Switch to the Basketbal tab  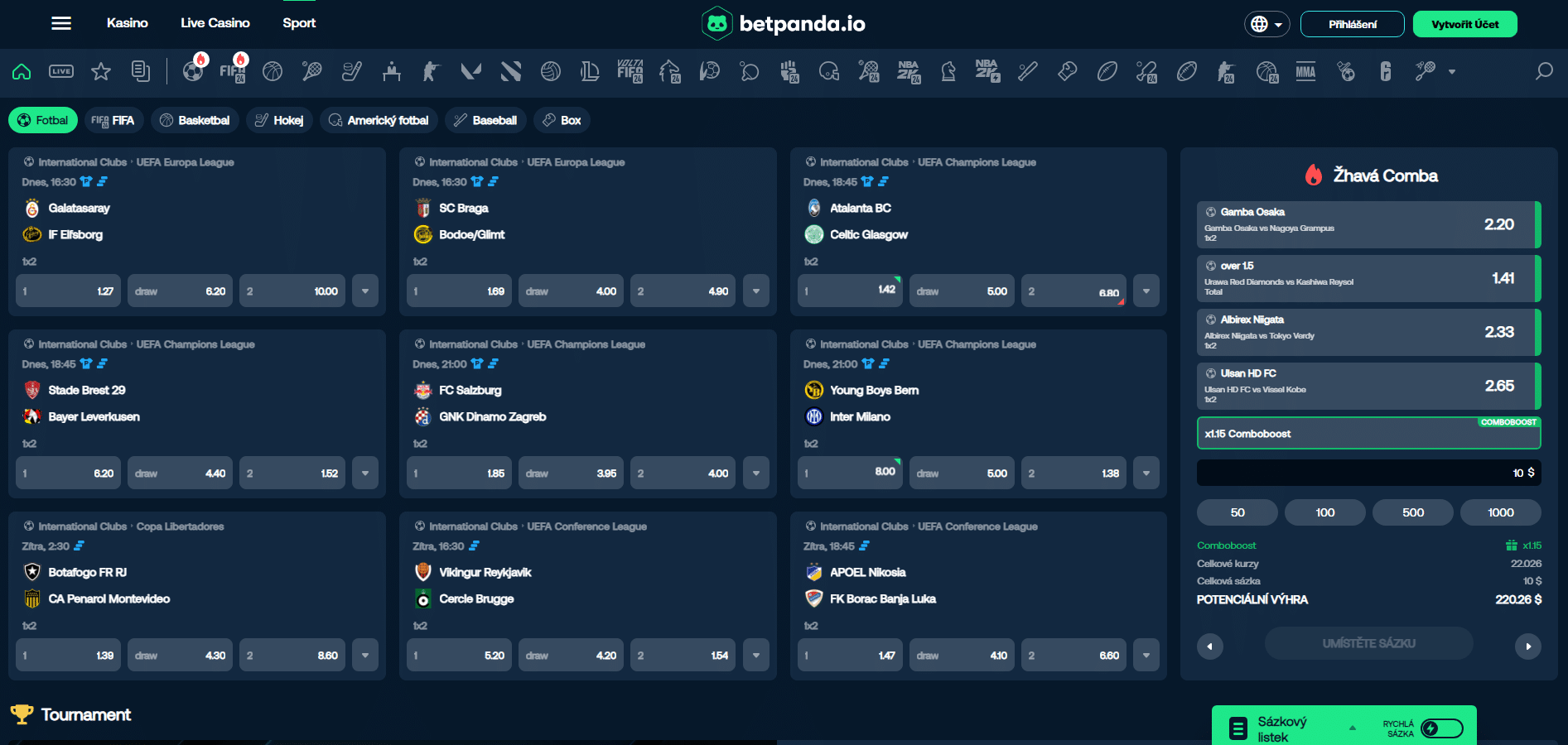[x=195, y=120]
